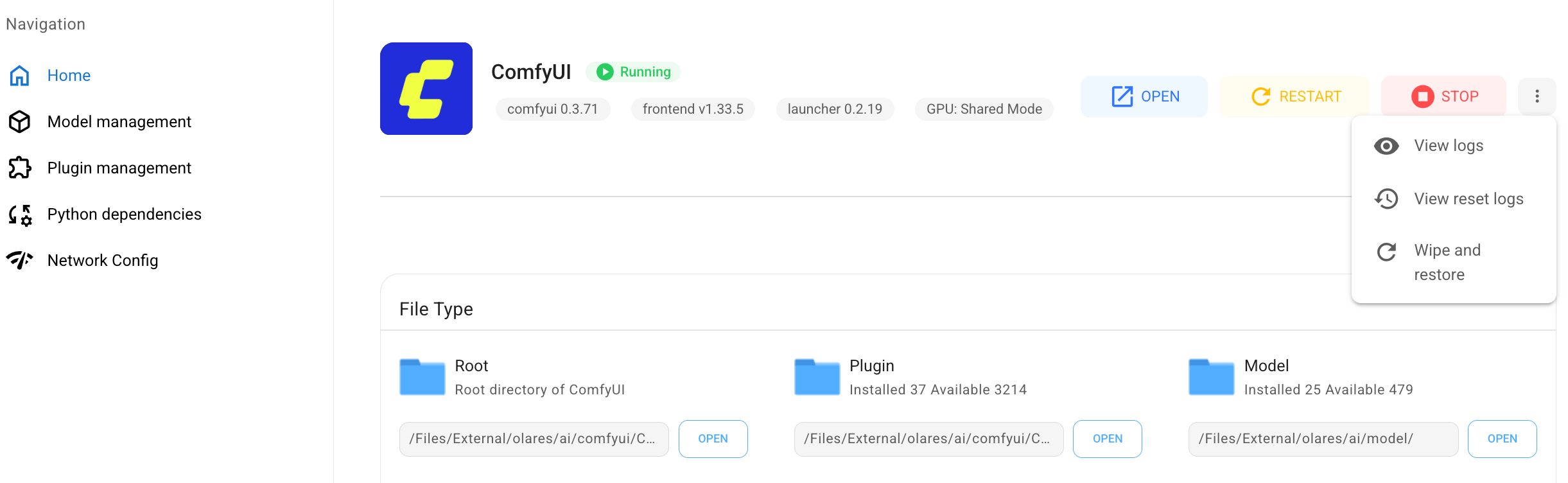Click the ComfyUI application logo
This screenshot has width=1568, height=483.
(x=426, y=89)
